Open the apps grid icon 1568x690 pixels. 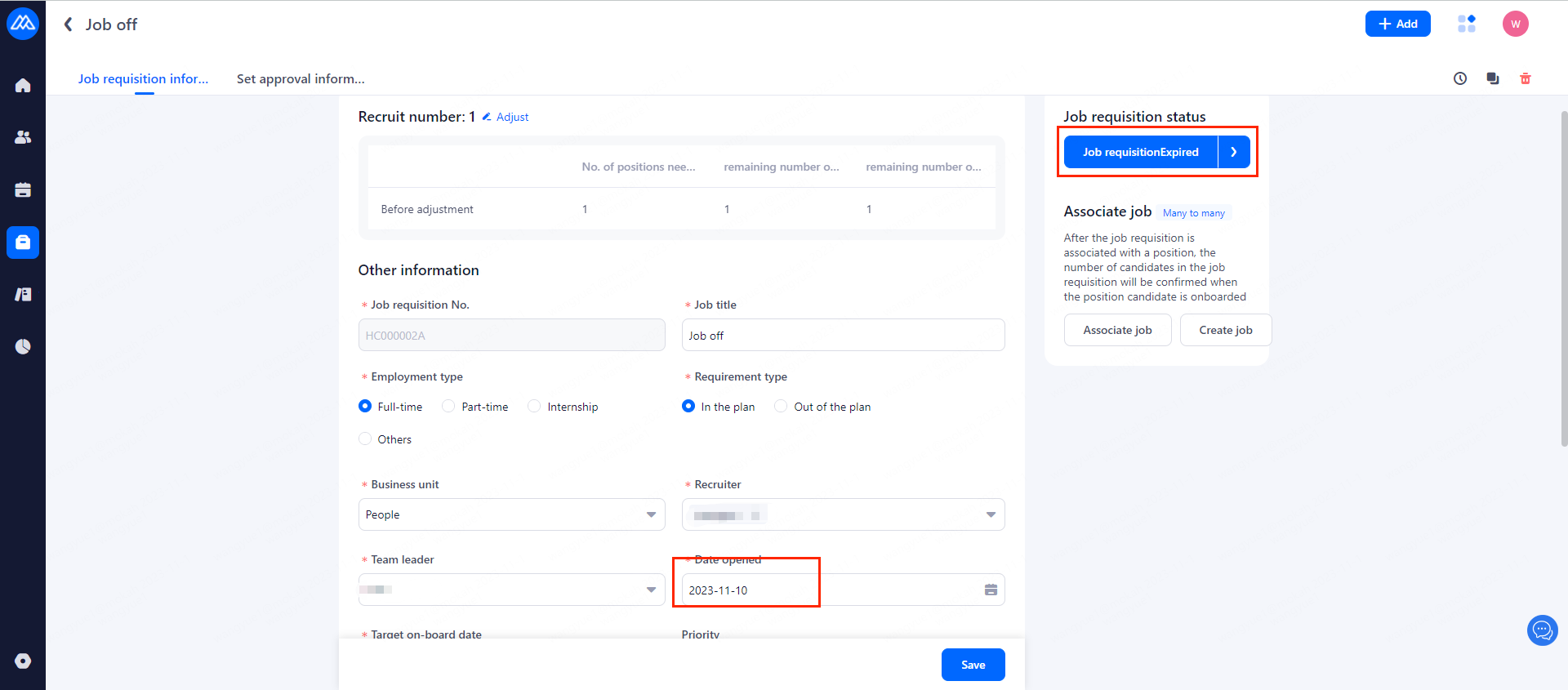[x=1467, y=24]
